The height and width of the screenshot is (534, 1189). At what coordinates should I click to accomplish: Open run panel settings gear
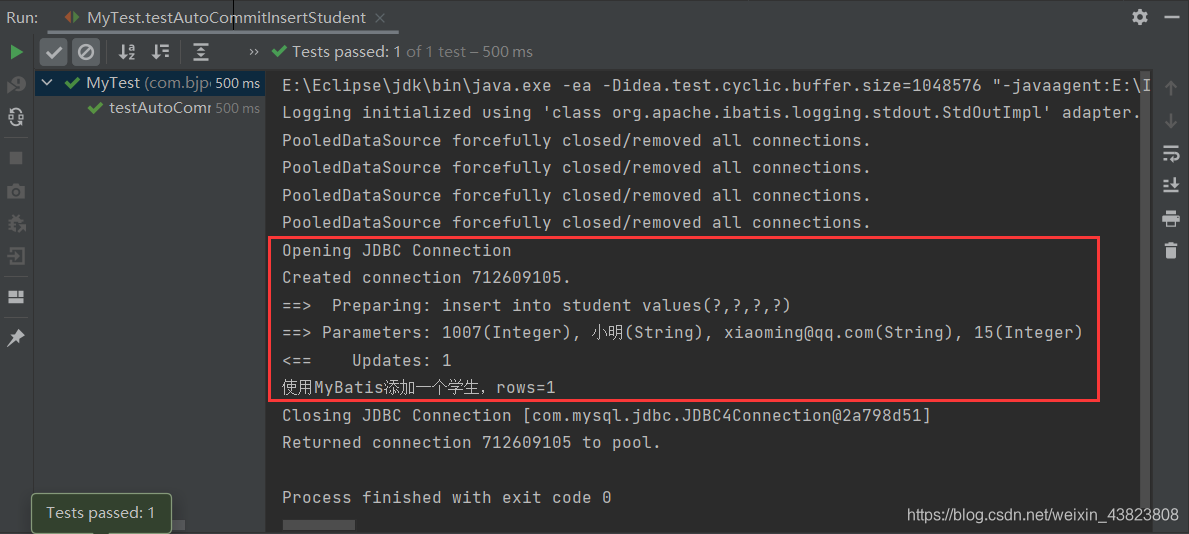1140,17
